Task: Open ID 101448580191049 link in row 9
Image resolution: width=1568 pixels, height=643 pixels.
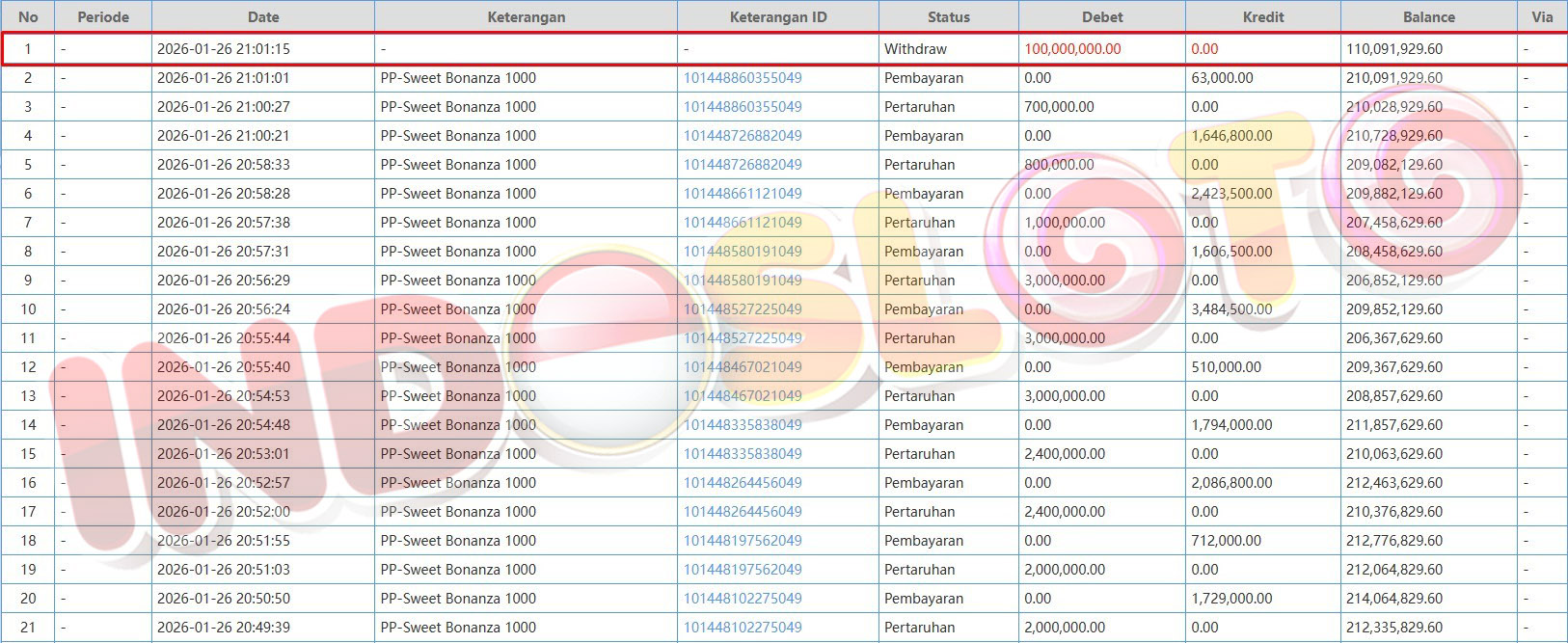Action: point(743,281)
